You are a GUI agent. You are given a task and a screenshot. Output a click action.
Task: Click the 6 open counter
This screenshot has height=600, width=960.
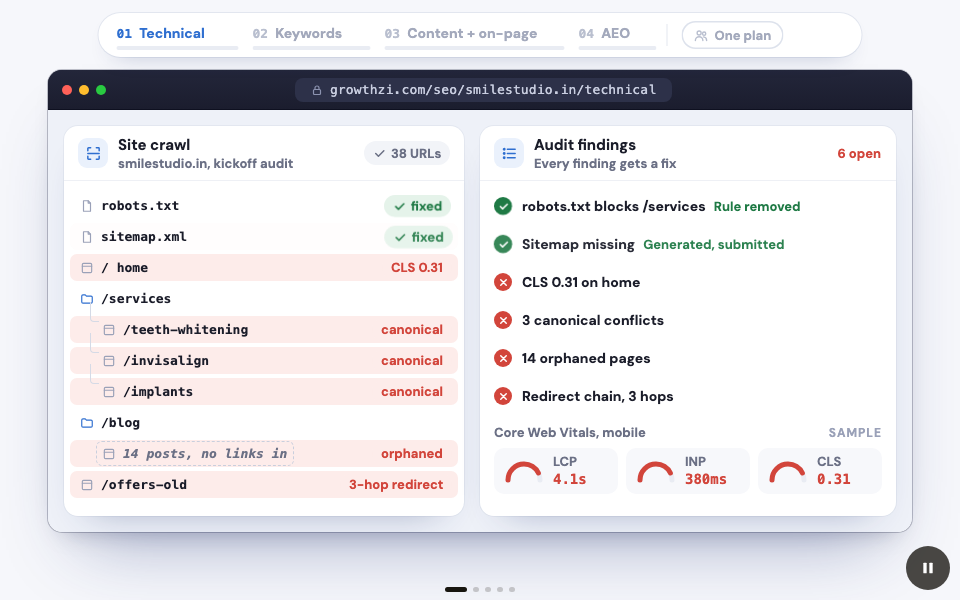click(x=859, y=154)
